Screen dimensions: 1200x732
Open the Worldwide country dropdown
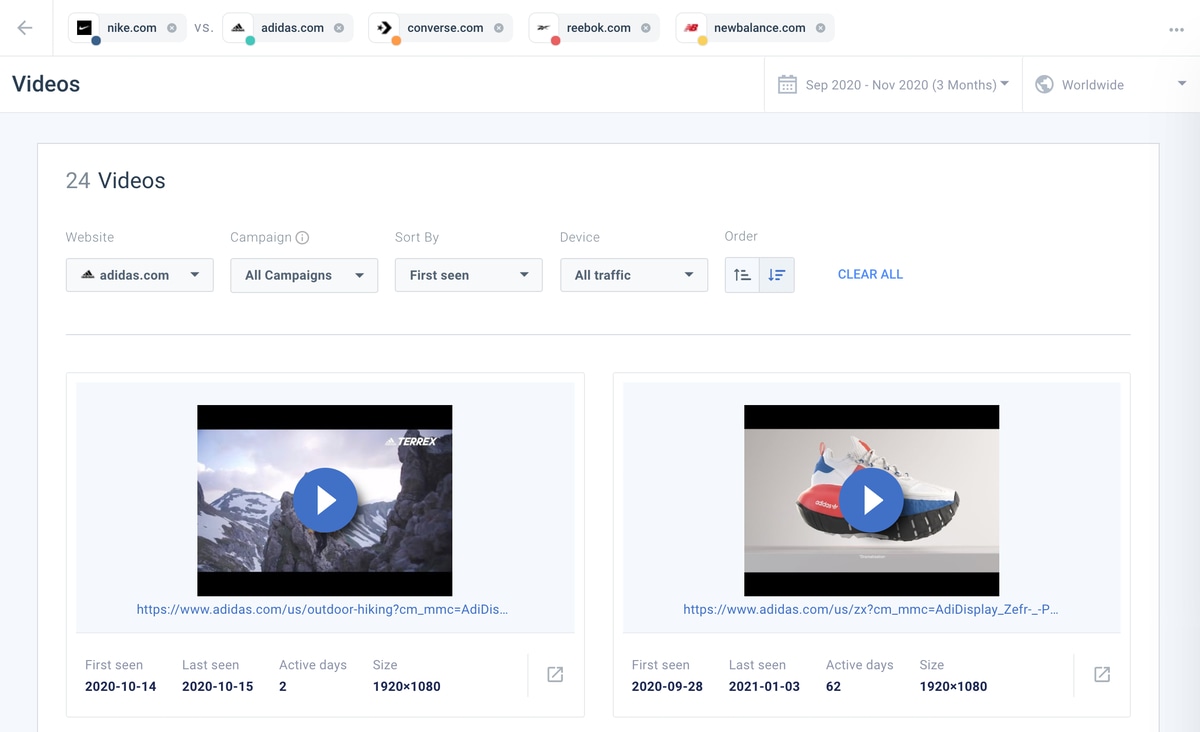point(1111,85)
